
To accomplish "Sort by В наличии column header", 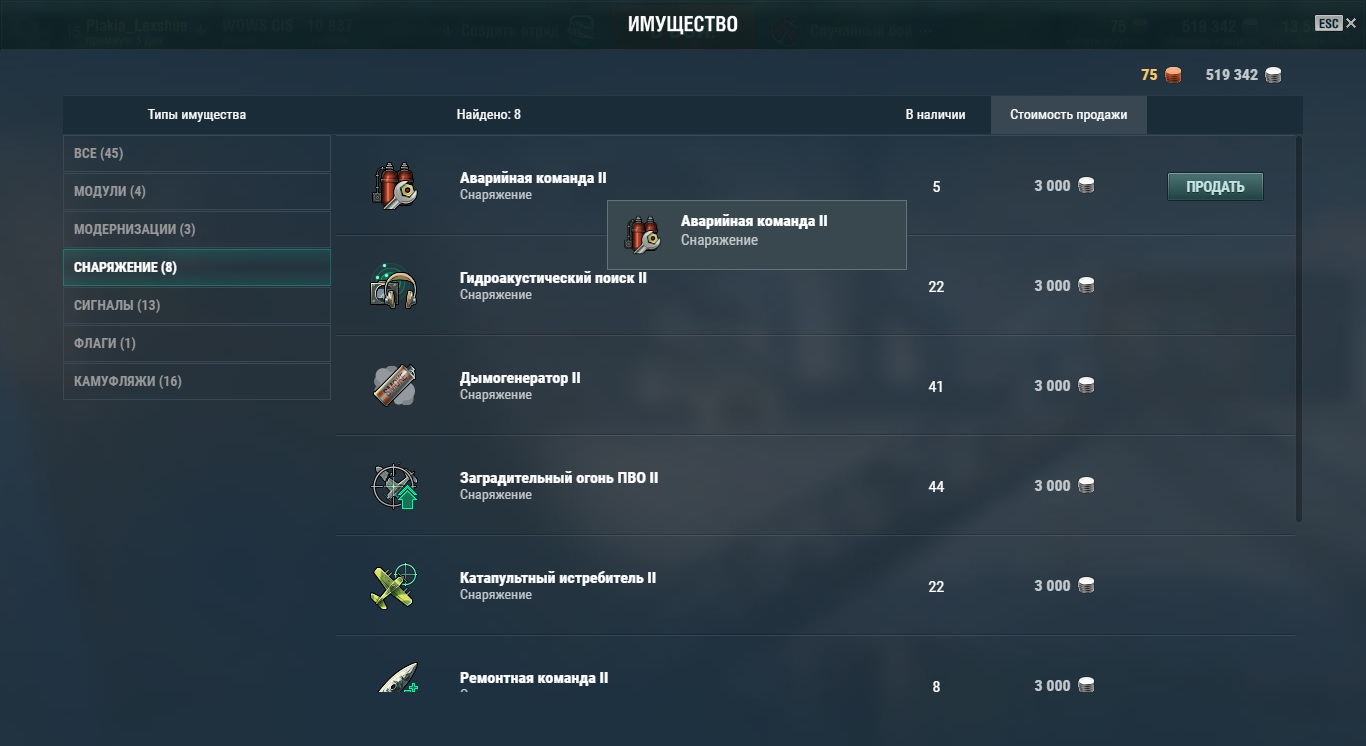I will pos(935,115).
